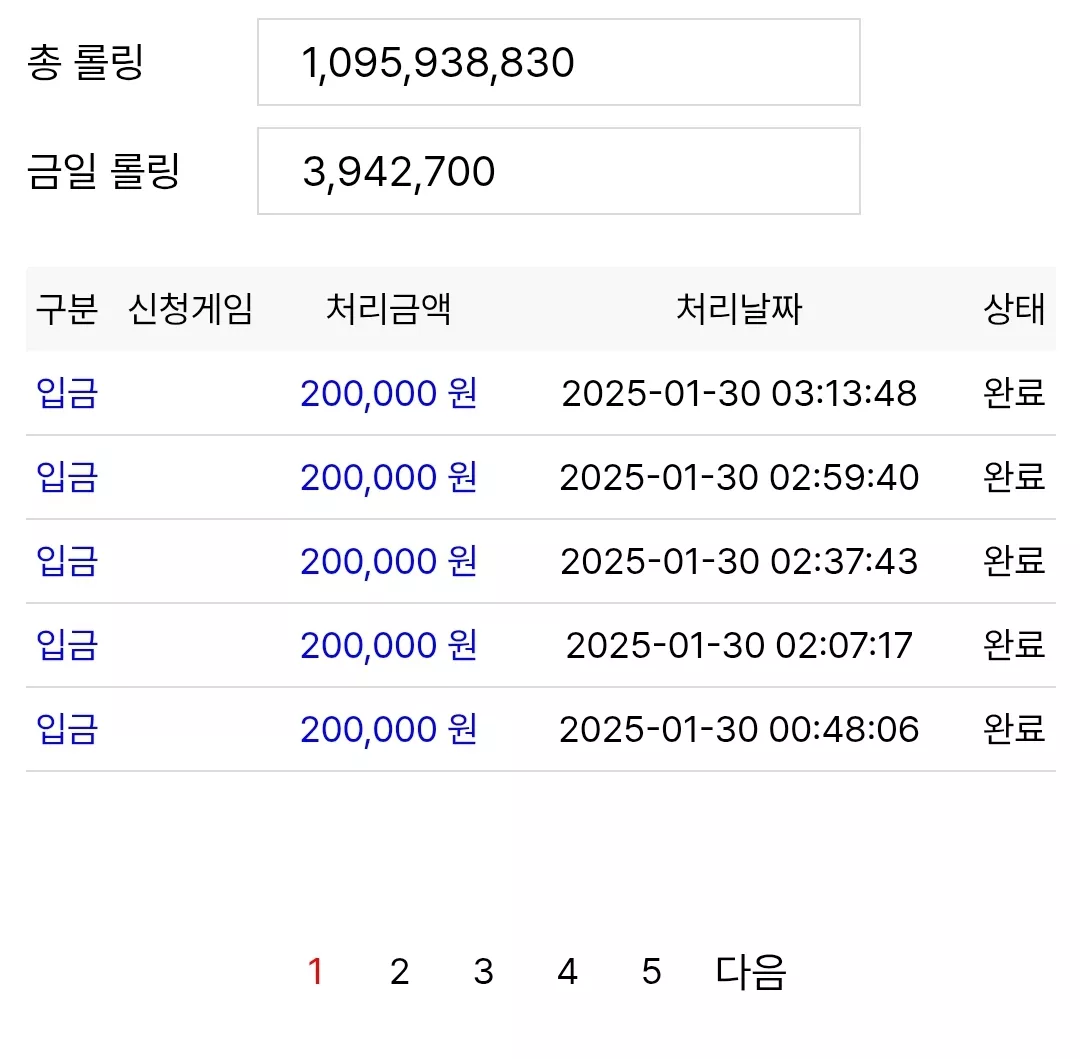Click the 총 롤링 value field
This screenshot has height=1059, width=1080.
559,62
